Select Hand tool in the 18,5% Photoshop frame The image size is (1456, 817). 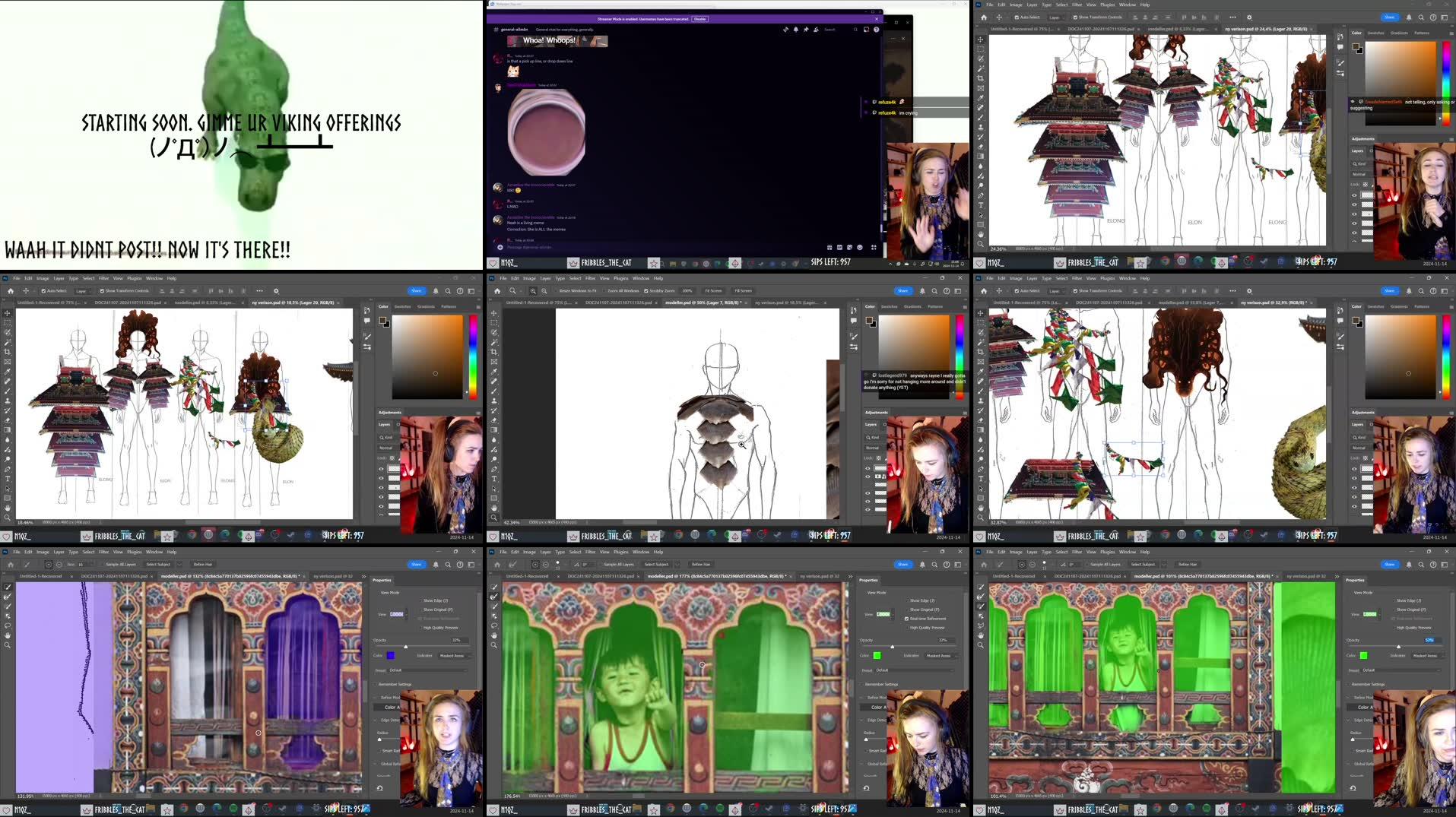8,508
